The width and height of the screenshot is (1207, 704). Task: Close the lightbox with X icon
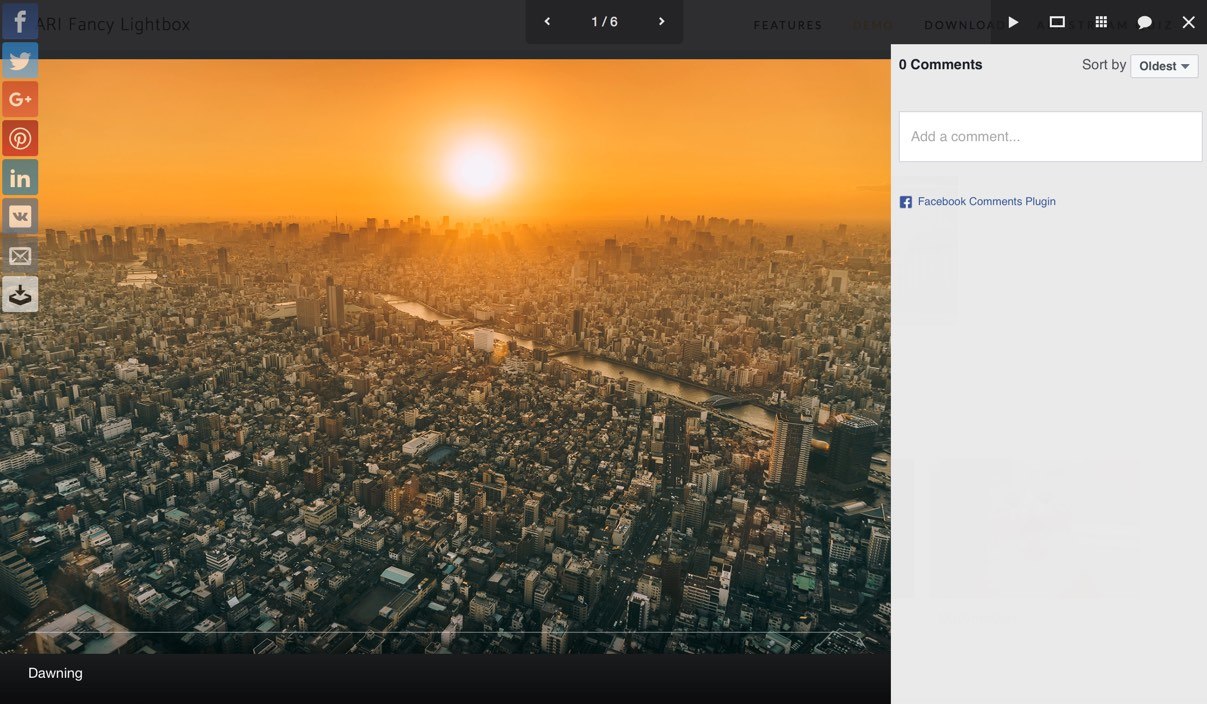1188,22
